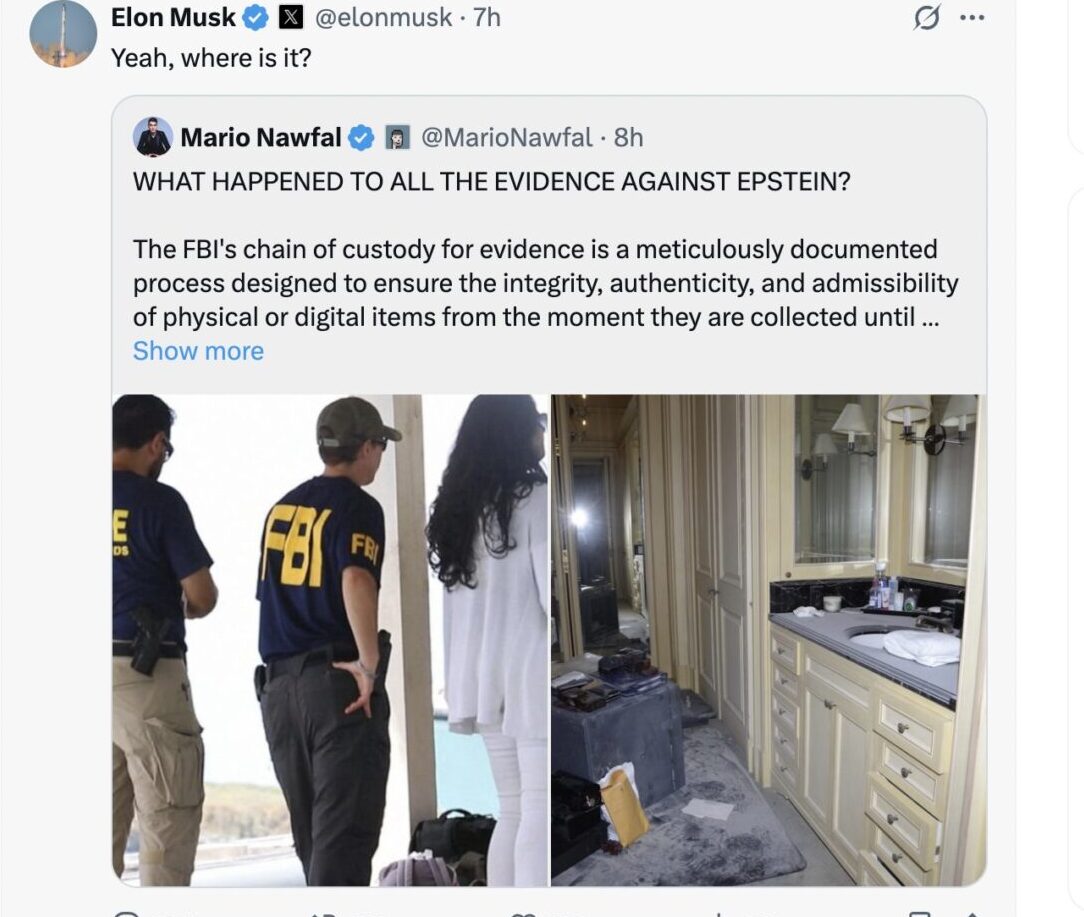Viewport: 1084px width, 917px height.
Task: Click Elon Musk's blue verified badge
Action: coord(256,18)
